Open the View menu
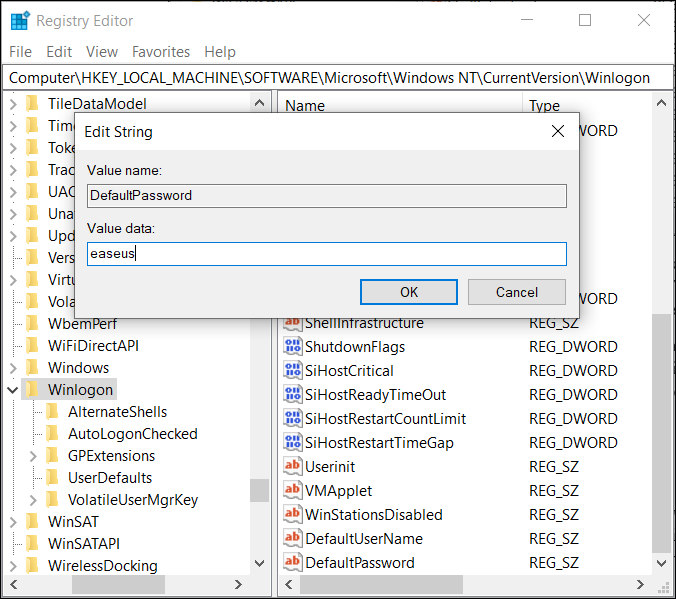Viewport: 676px width, 599px height. pyautogui.click(x=102, y=52)
